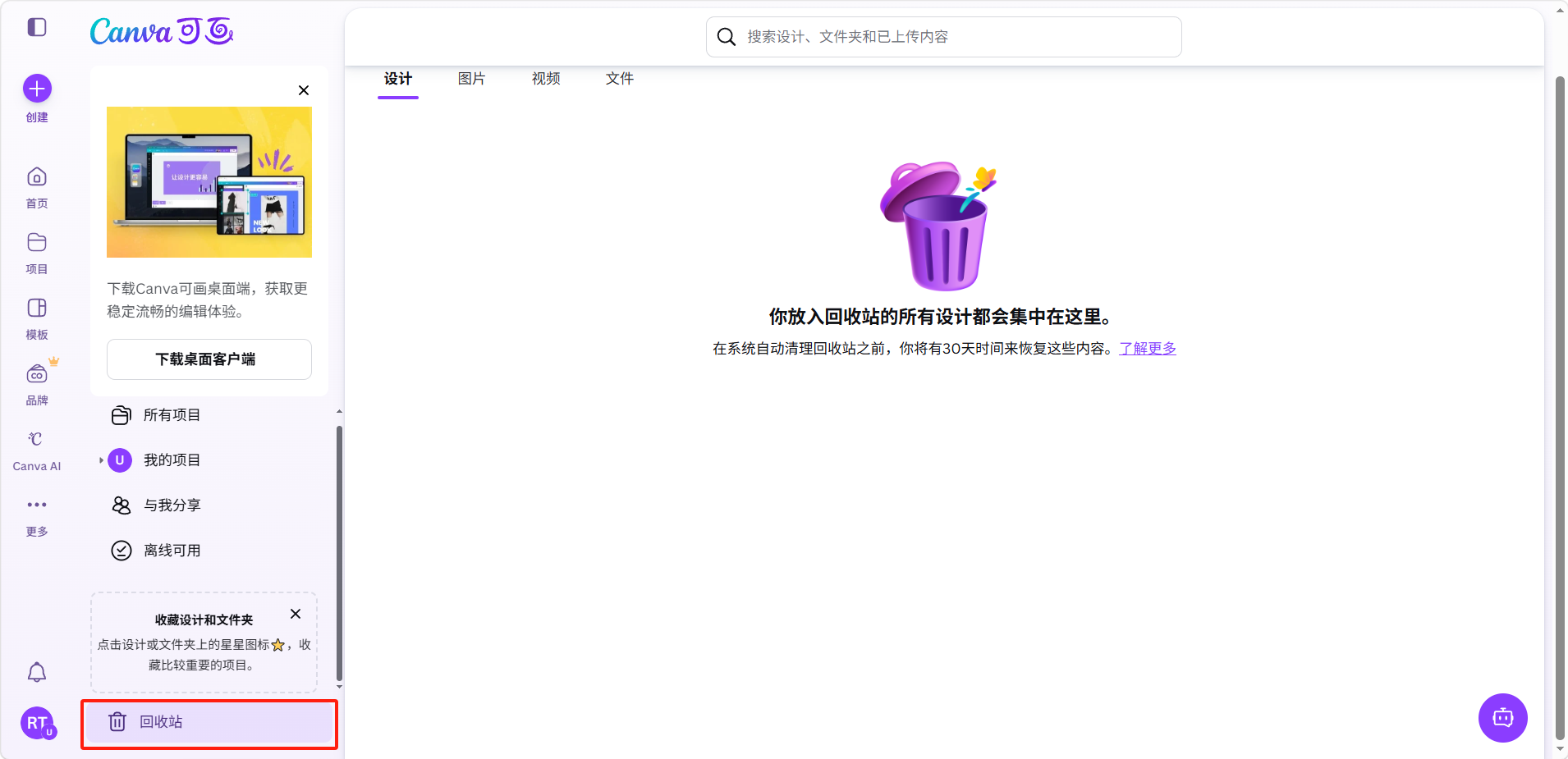Launch Canva AI from the sidebar

[37, 440]
